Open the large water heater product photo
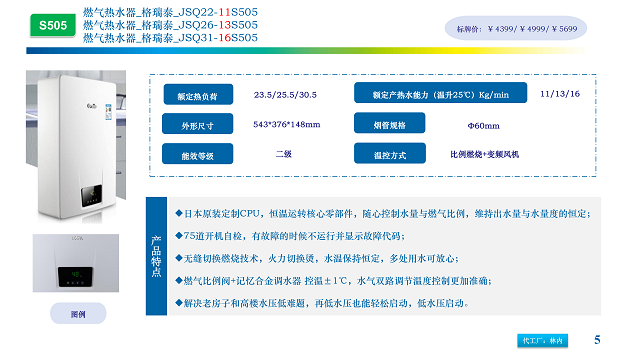 tap(76, 145)
